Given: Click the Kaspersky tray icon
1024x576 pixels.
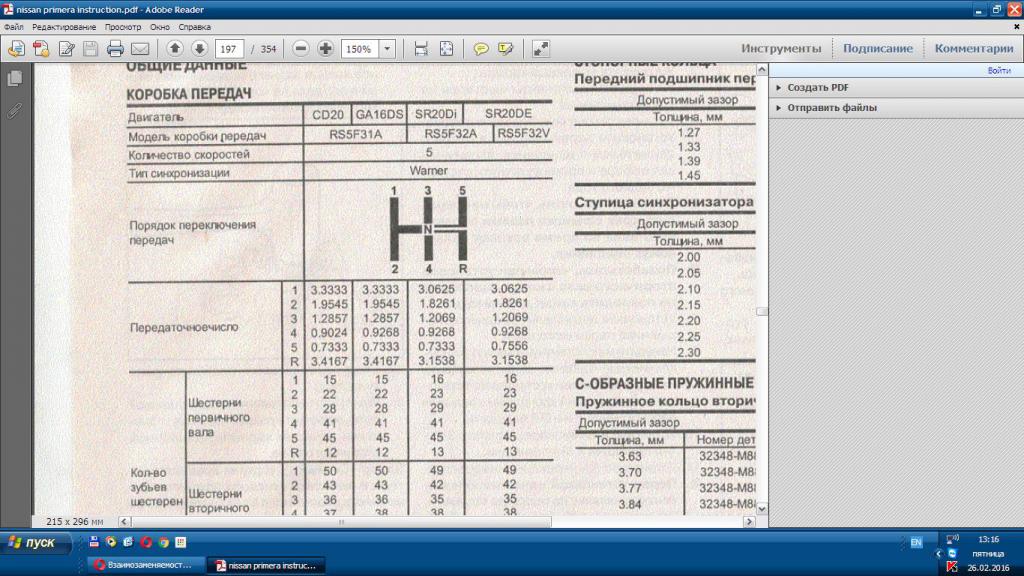Looking at the screenshot, I should (x=952, y=566).
